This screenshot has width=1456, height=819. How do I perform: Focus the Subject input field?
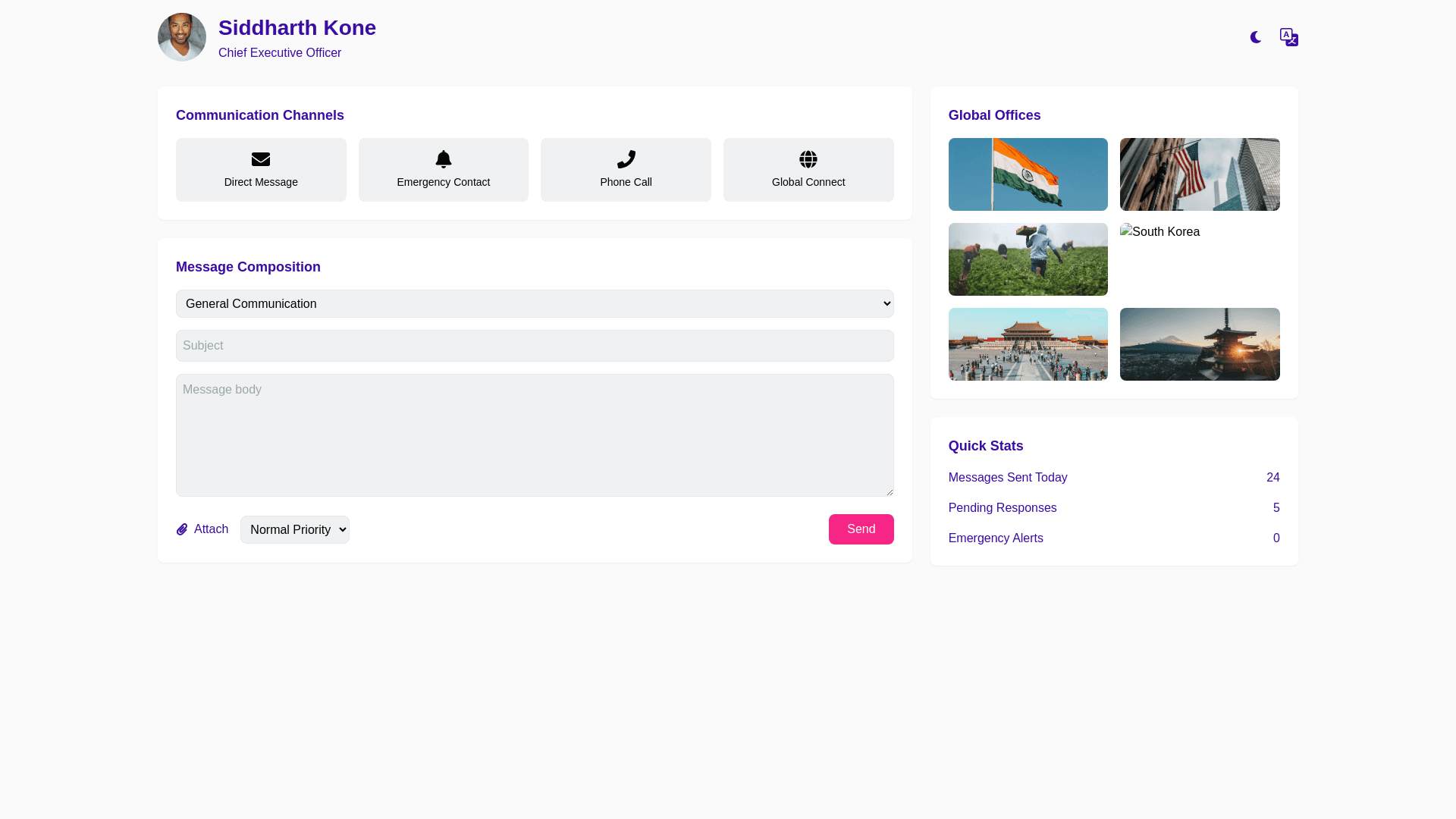pyautogui.click(x=535, y=346)
